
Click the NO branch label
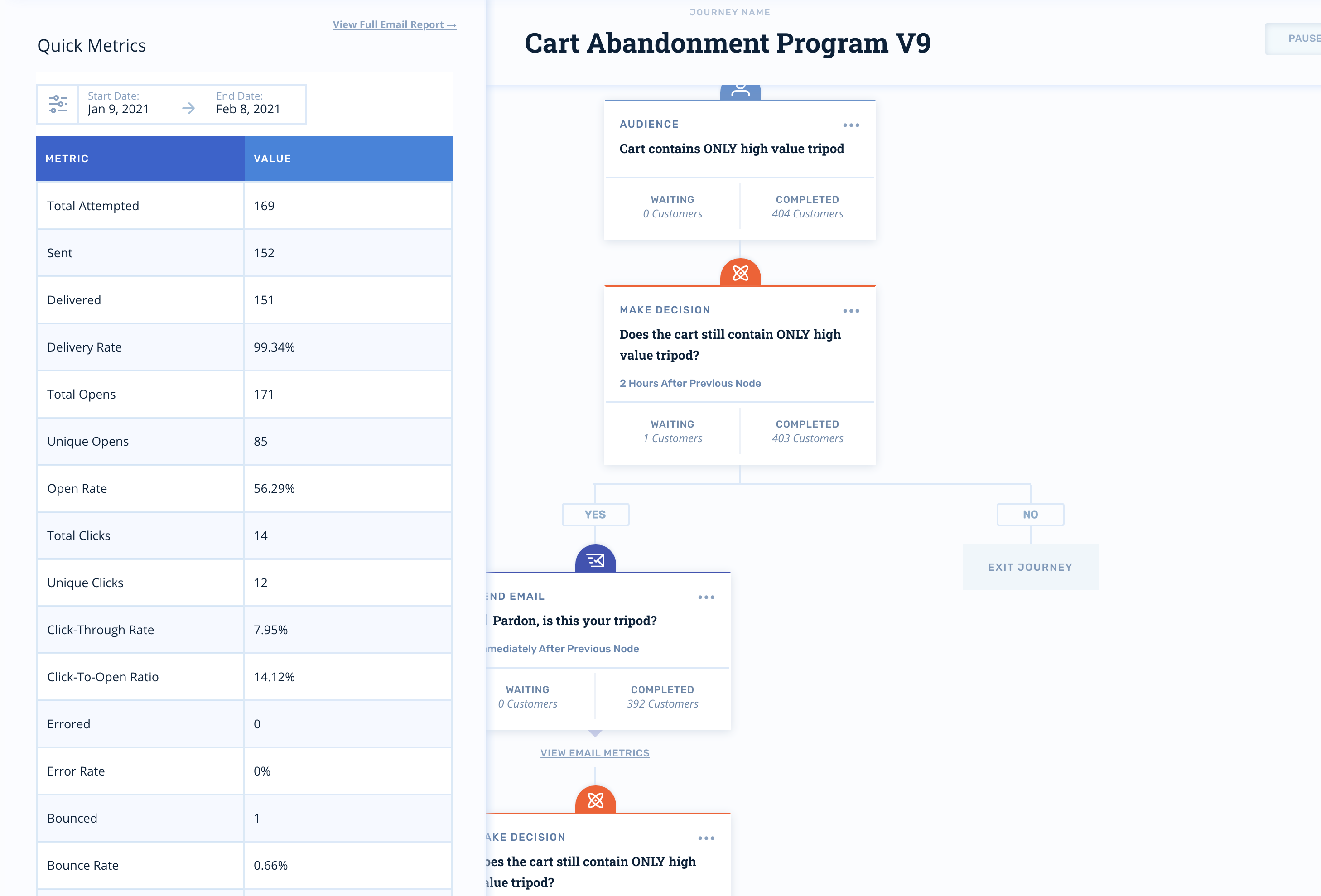click(1030, 515)
